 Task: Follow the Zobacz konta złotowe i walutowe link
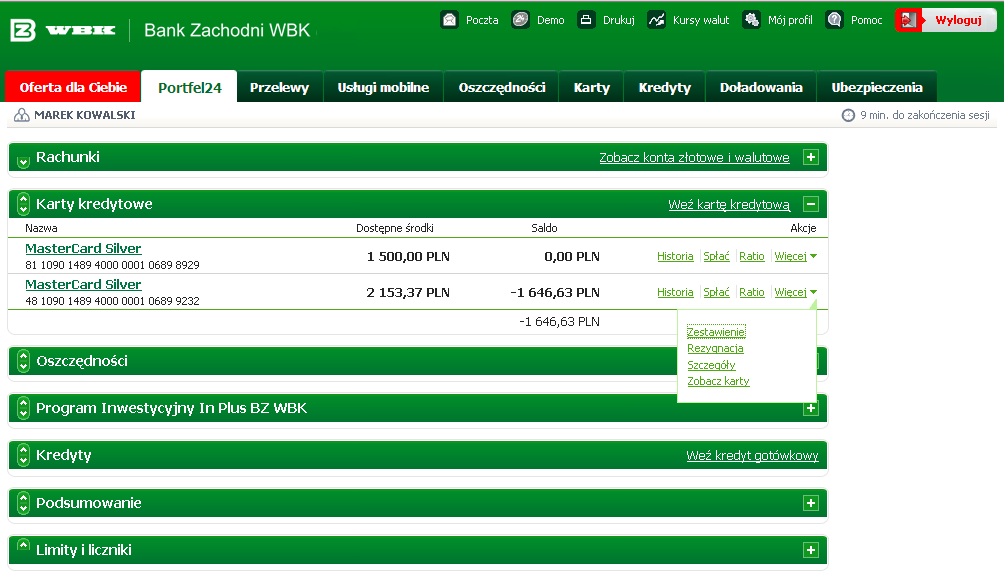click(694, 157)
